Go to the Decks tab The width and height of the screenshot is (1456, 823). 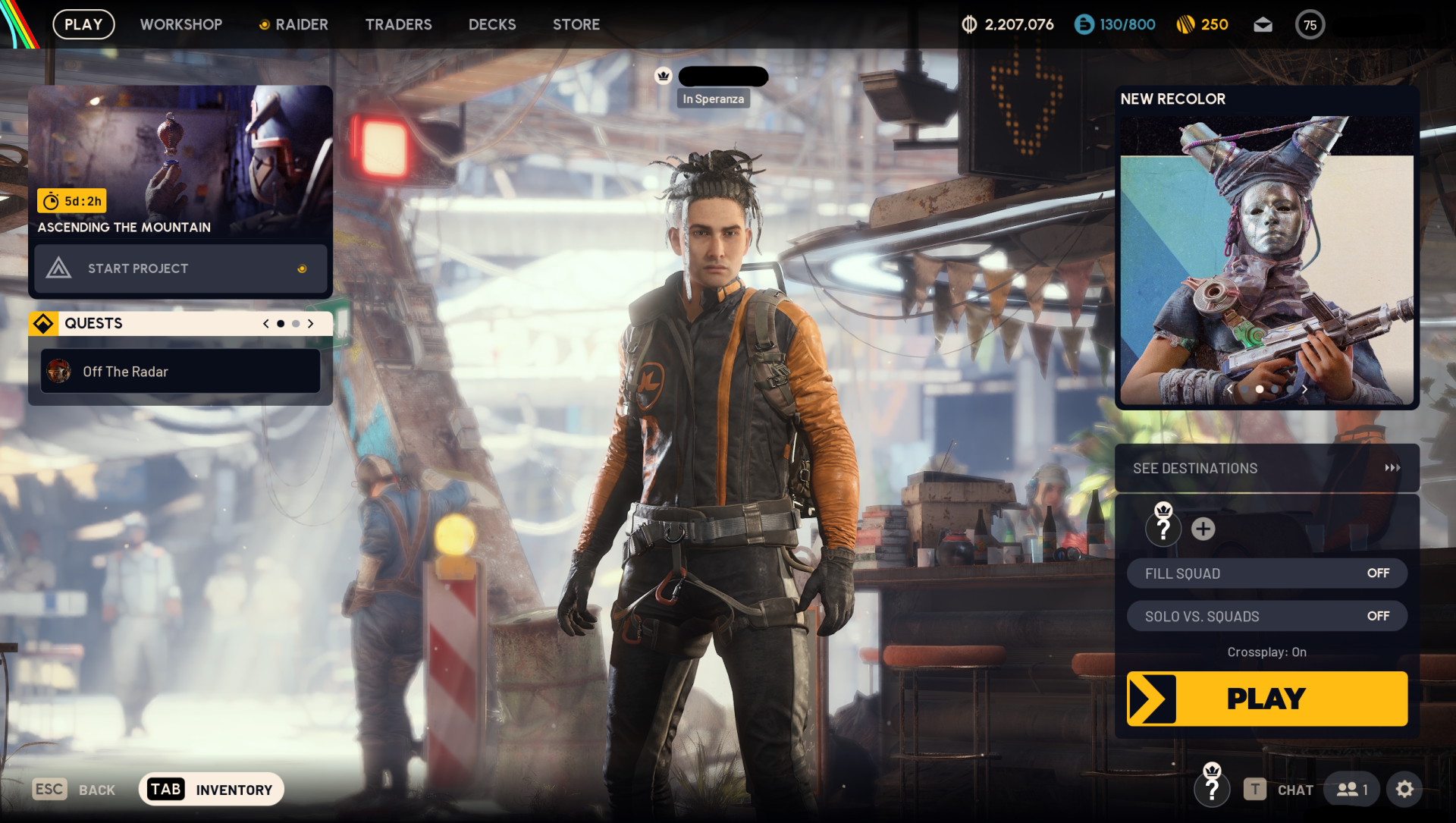pyautogui.click(x=492, y=25)
